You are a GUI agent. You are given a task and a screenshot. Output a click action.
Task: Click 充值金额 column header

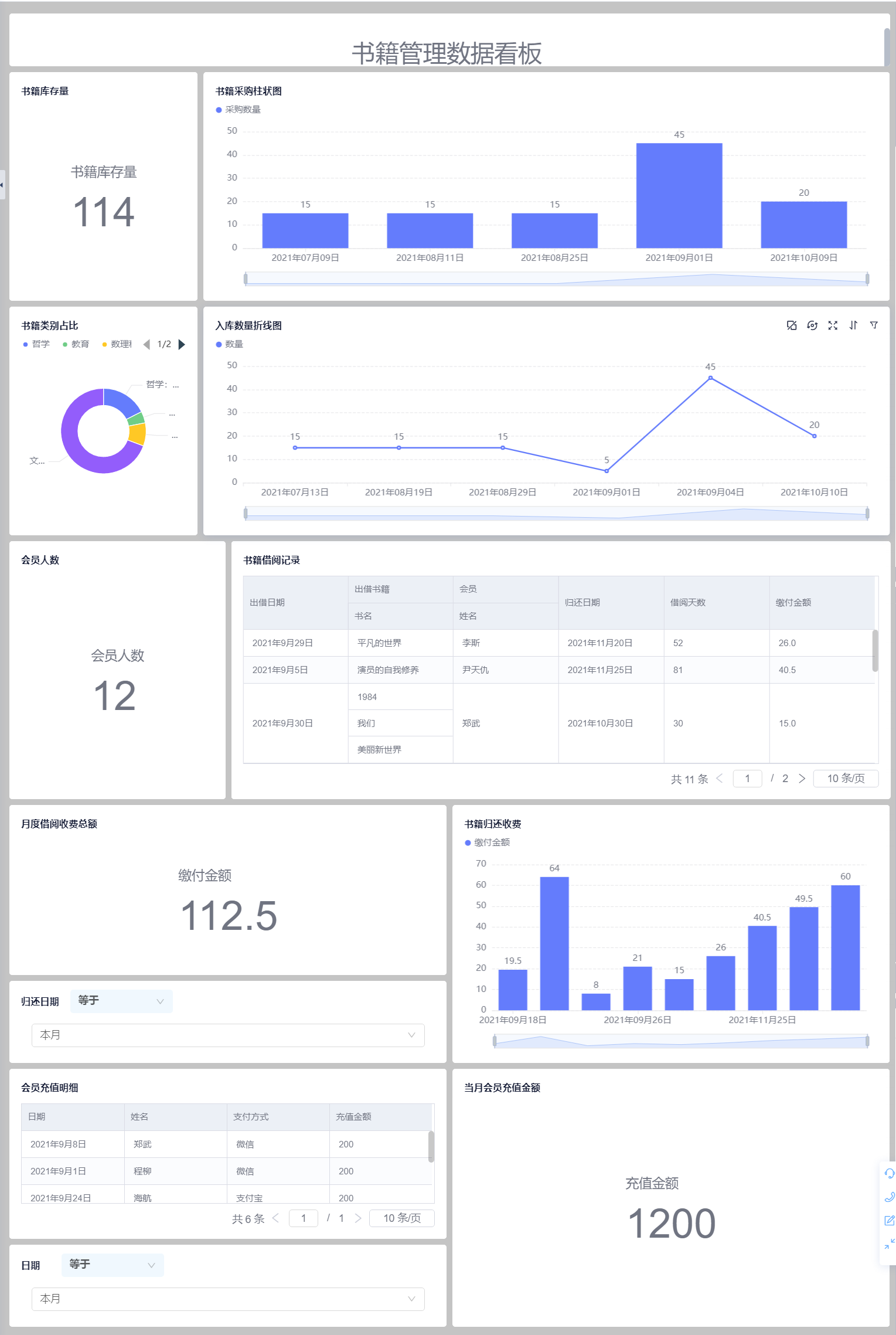[381, 1117]
